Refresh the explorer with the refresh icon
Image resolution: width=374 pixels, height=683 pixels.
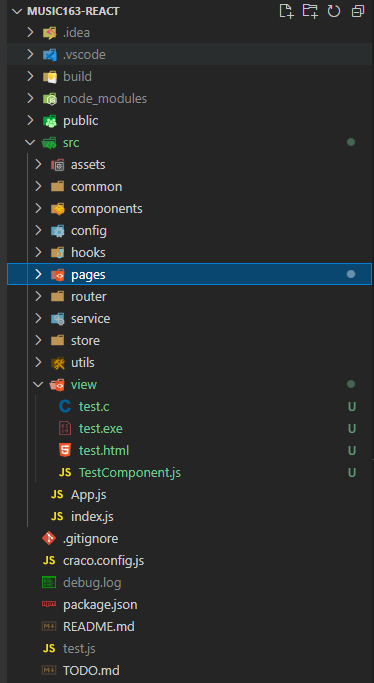pyautogui.click(x=334, y=11)
